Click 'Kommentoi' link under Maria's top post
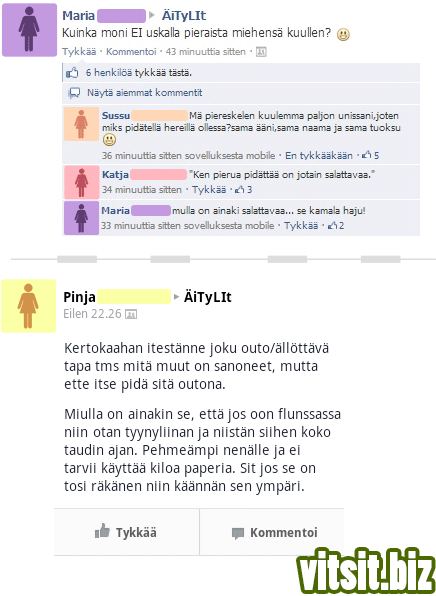436x596 pixels. coord(131,52)
